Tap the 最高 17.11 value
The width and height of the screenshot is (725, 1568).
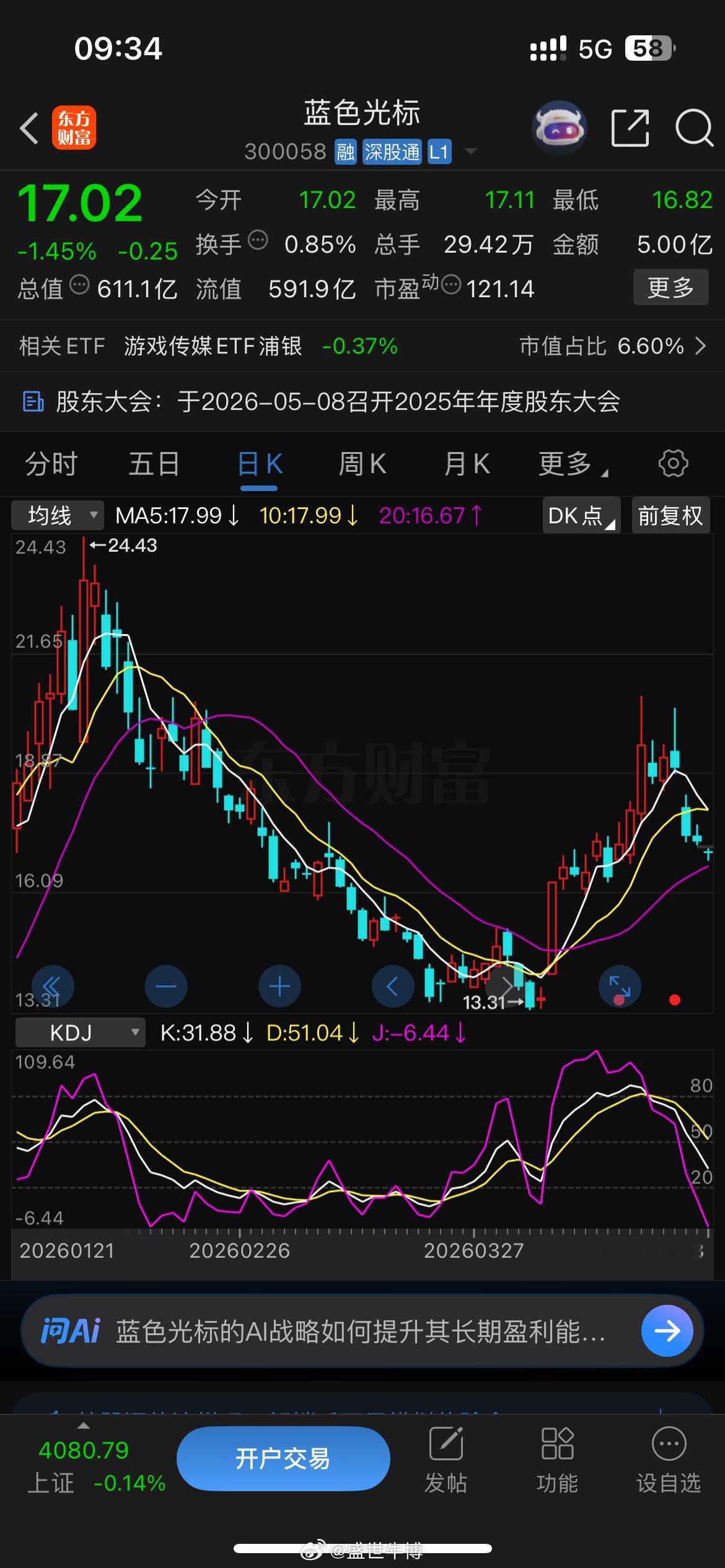509,200
